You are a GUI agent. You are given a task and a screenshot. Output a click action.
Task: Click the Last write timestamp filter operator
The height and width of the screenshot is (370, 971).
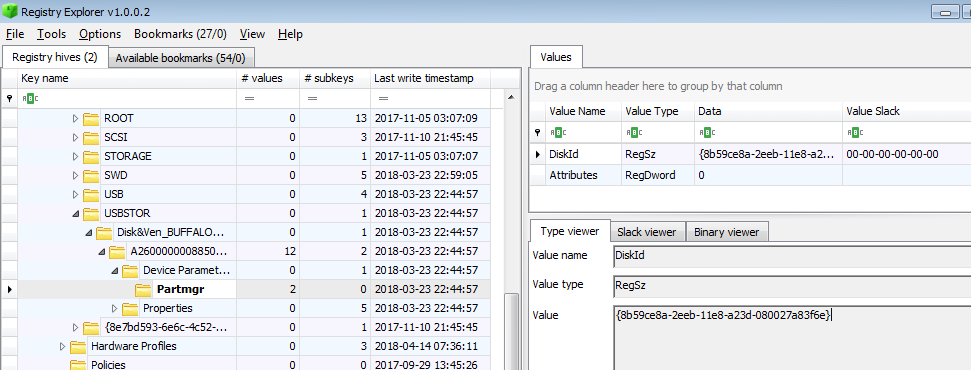383,98
